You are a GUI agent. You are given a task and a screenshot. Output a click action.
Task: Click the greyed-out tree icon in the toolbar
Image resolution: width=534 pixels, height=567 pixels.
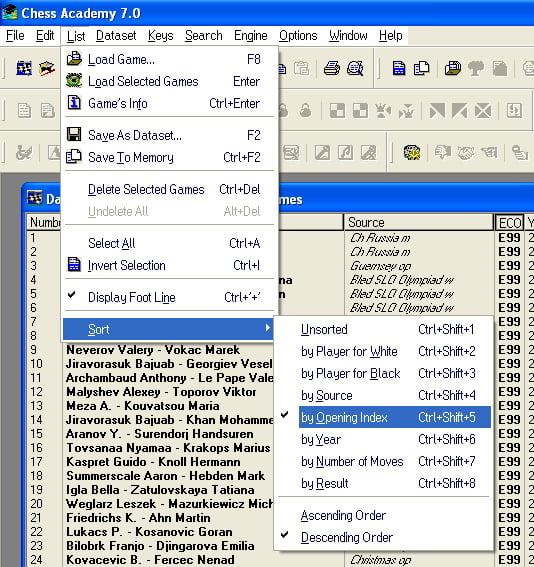click(x=476, y=68)
